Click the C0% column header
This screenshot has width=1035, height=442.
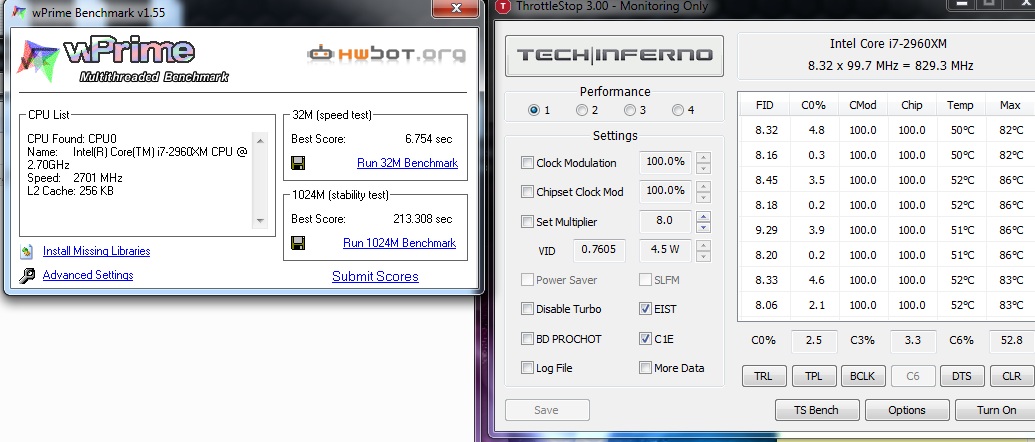click(x=814, y=106)
